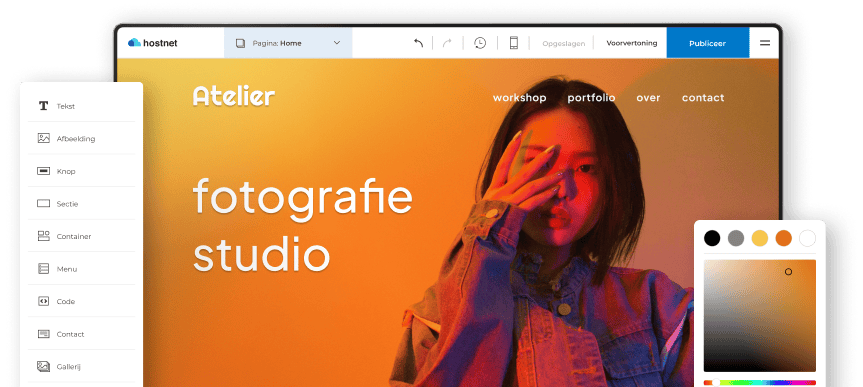Click the color picker circle handle
863x387 pixels.
(x=788, y=271)
